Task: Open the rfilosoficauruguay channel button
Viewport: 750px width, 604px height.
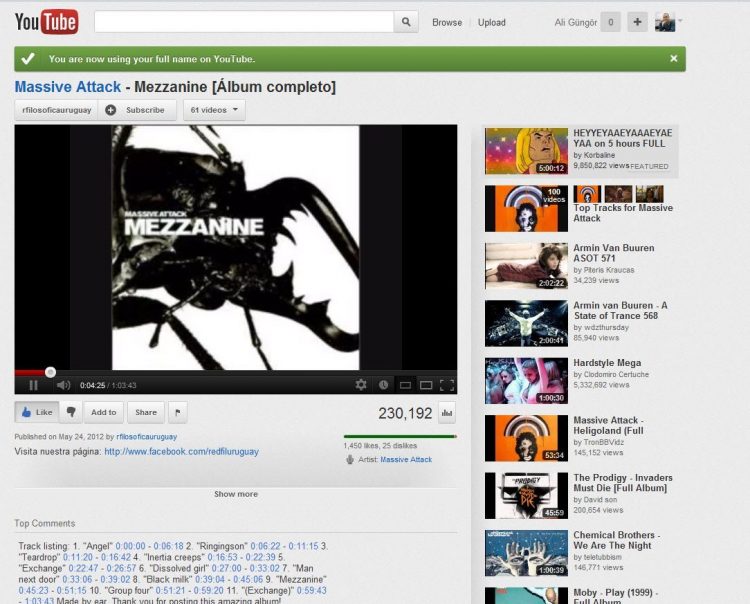Action: point(56,110)
